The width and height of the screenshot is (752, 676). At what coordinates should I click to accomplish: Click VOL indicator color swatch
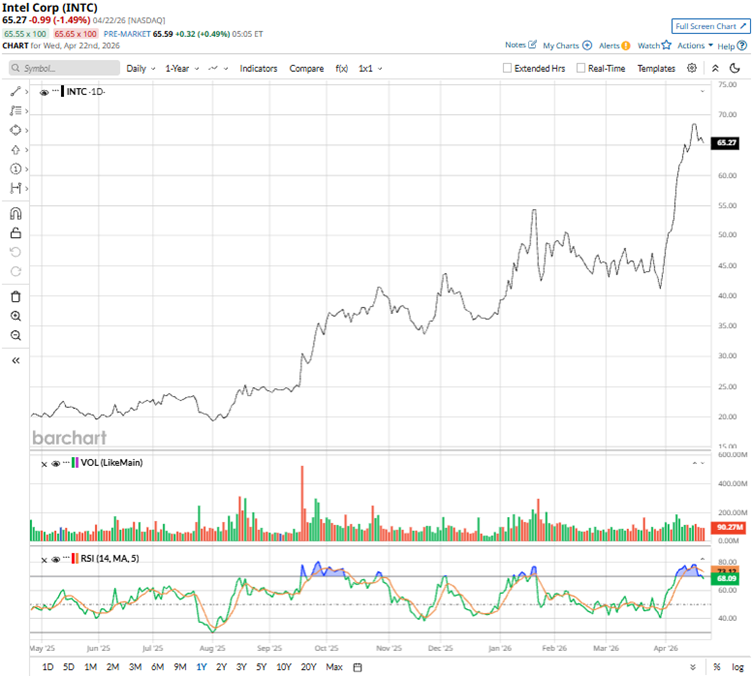[75, 463]
